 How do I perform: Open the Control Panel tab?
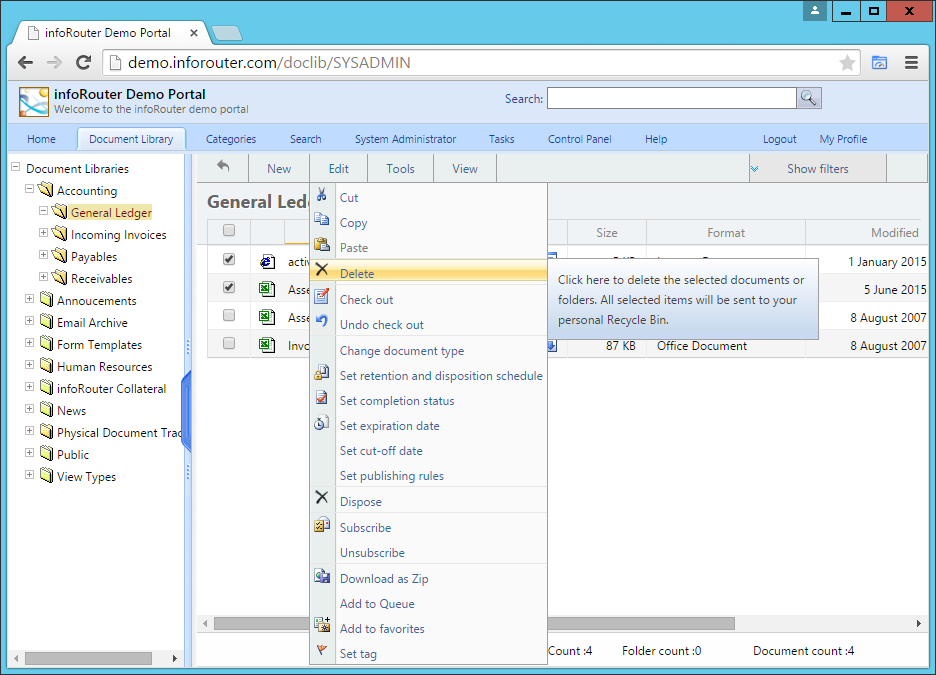(580, 139)
